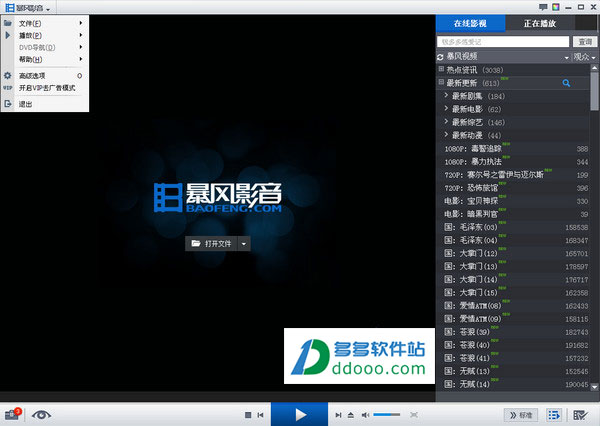Image resolution: width=600 pixels, height=426 pixels.
Task: Click the 打开文件 button
Action: click(x=212, y=243)
